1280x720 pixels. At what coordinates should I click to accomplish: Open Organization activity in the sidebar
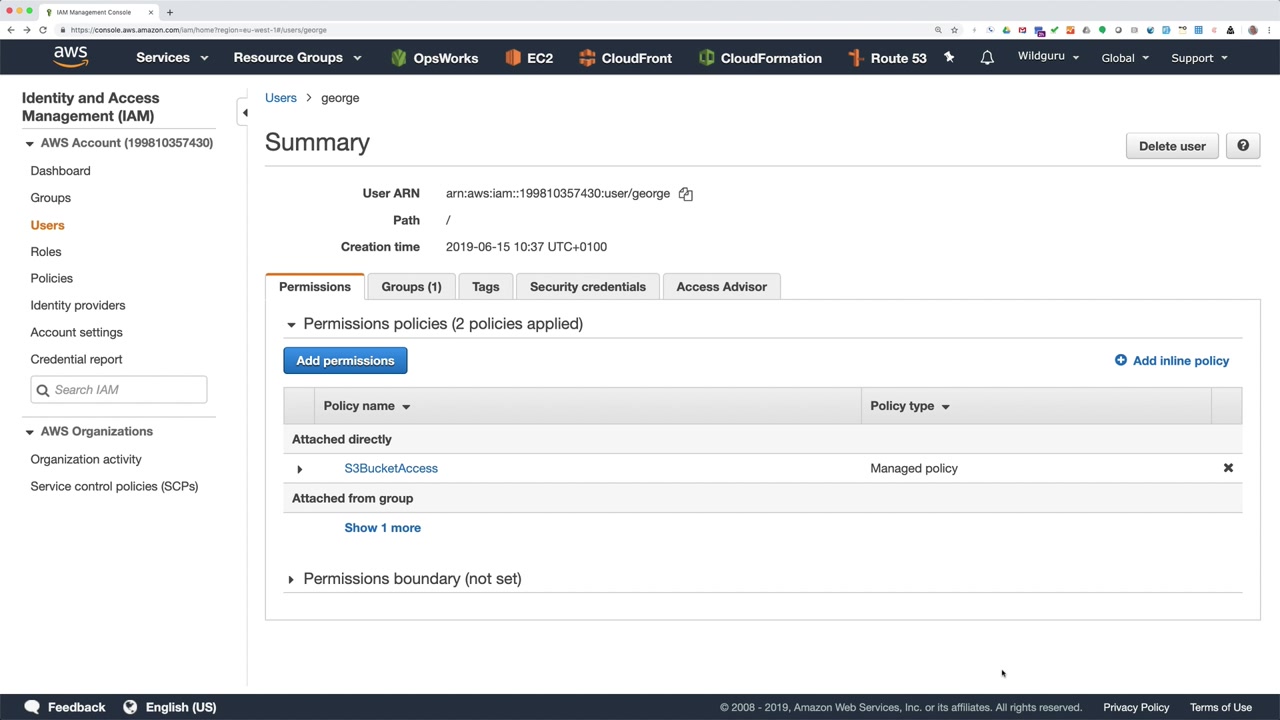(86, 459)
